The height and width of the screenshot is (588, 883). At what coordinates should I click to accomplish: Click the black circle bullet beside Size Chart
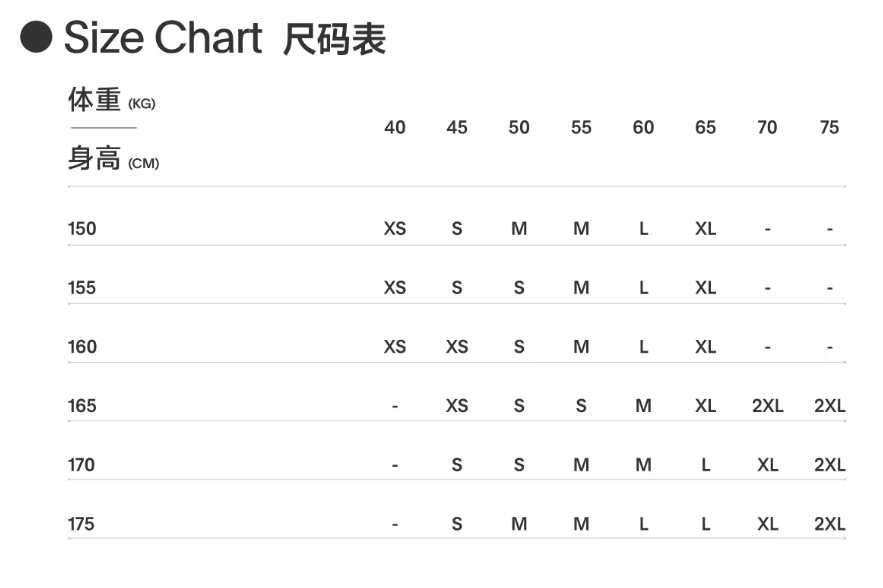coord(37,39)
